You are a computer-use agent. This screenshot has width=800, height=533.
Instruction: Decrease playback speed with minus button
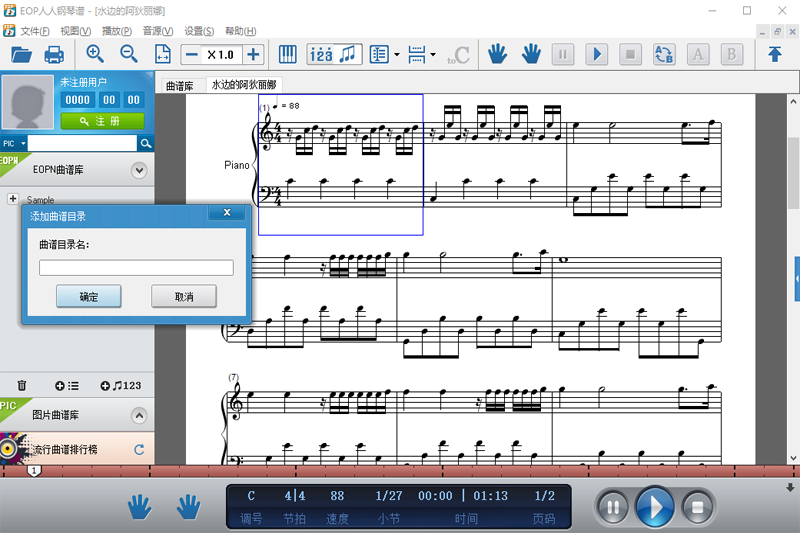click(191, 55)
